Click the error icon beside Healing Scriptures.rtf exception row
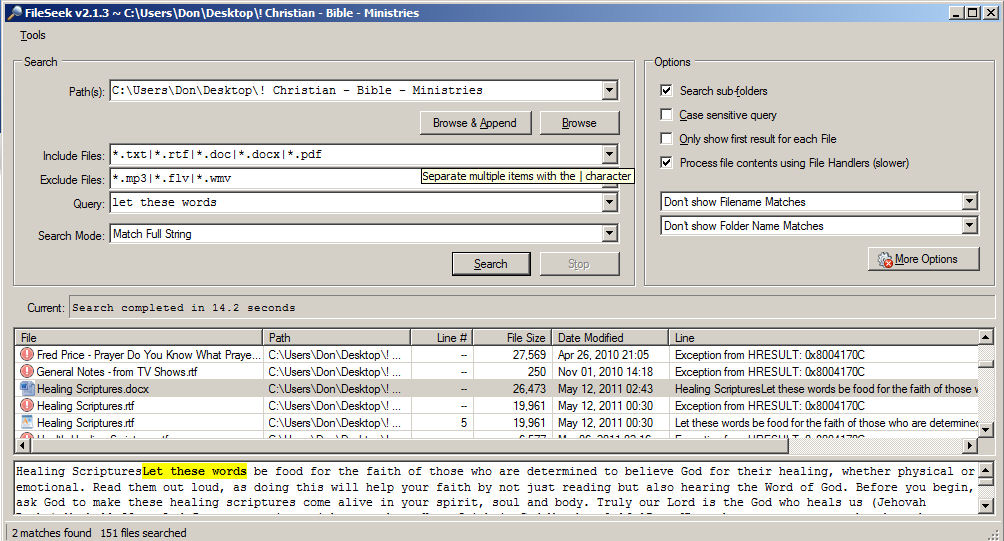 (x=27, y=405)
